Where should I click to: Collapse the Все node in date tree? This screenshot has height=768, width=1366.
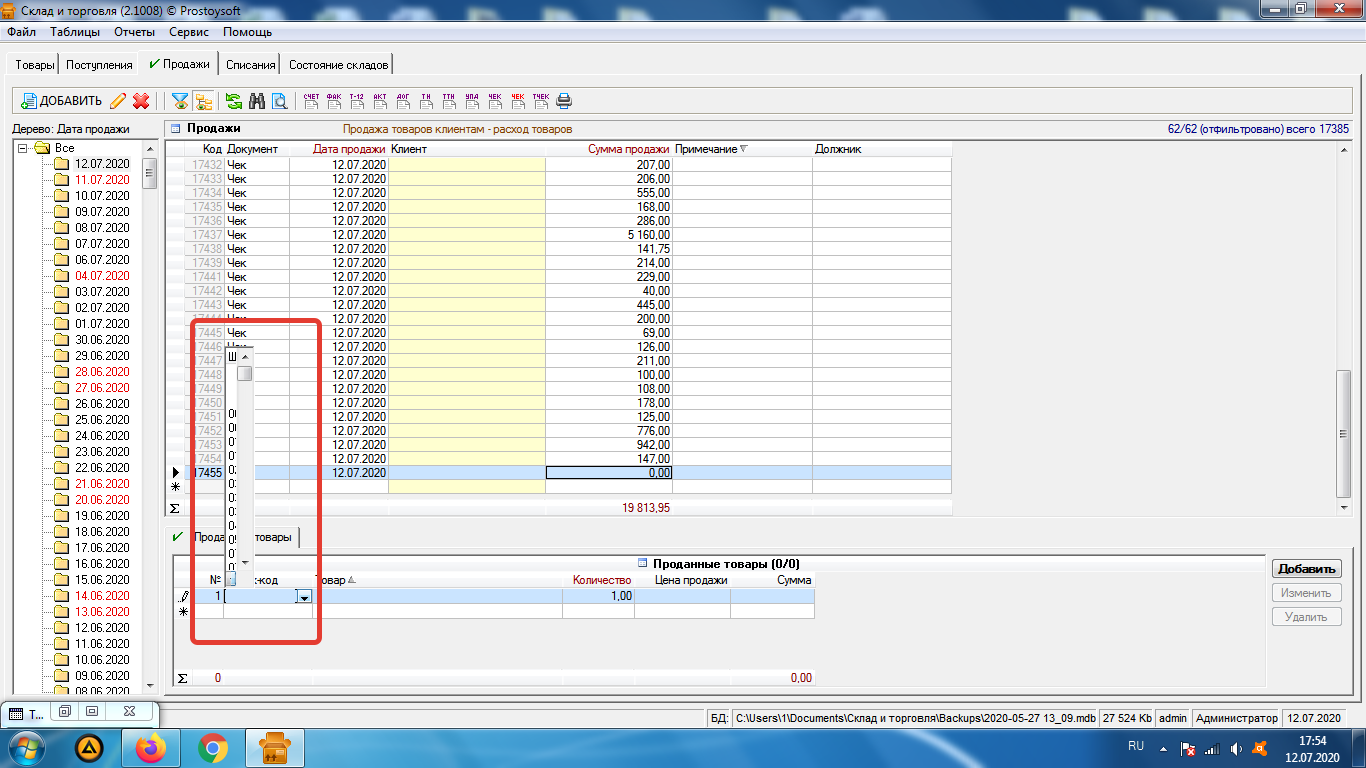click(22, 148)
